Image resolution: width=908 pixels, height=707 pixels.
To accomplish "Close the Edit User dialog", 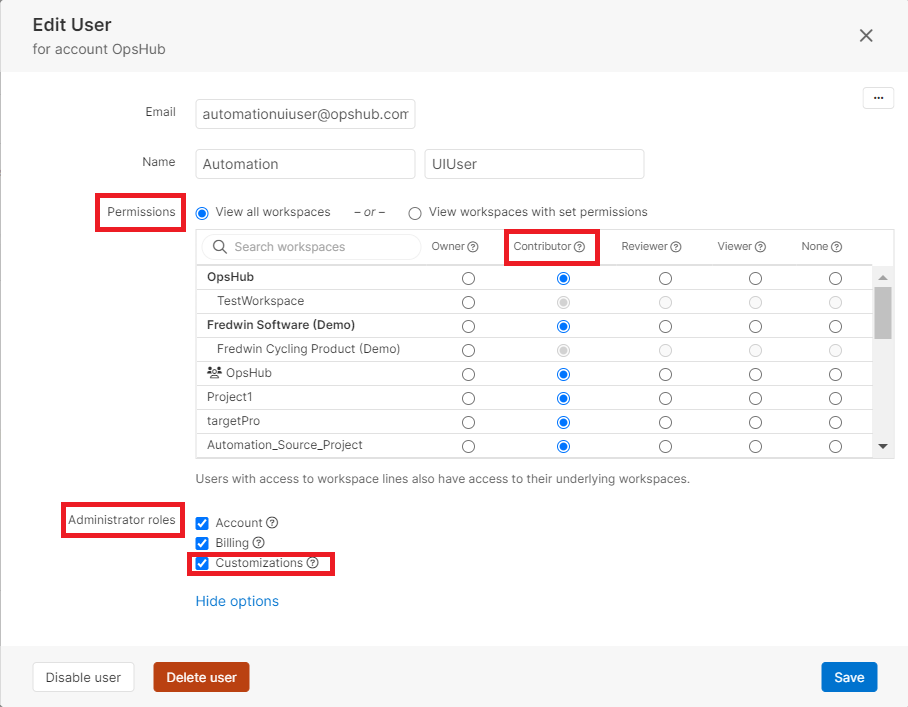I will [x=866, y=36].
